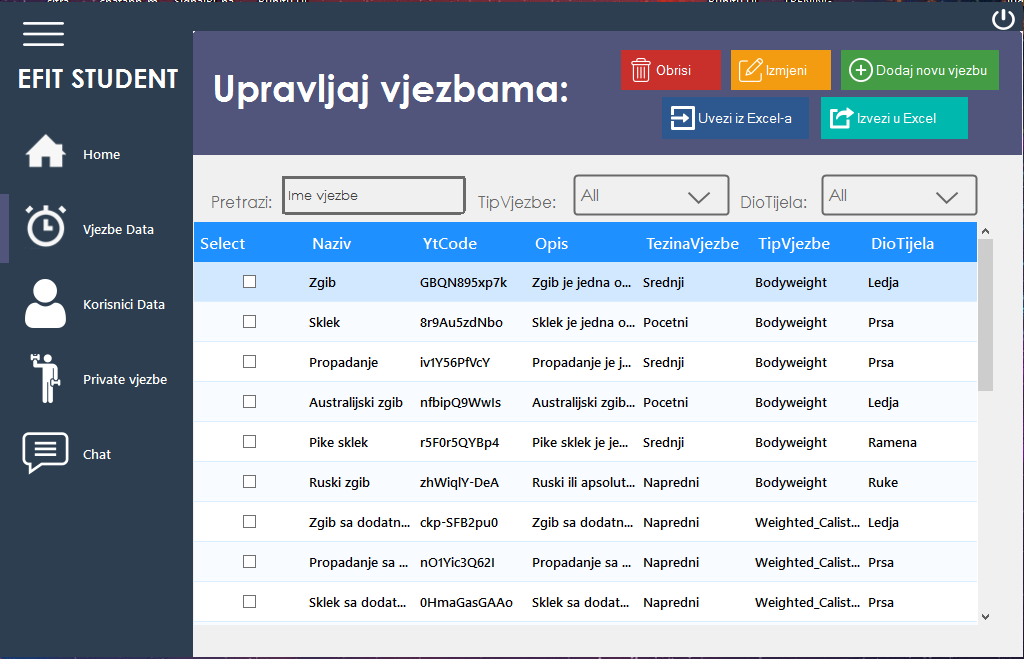Click the import arrow icon on Uvezi iz Excel-a

[682, 118]
